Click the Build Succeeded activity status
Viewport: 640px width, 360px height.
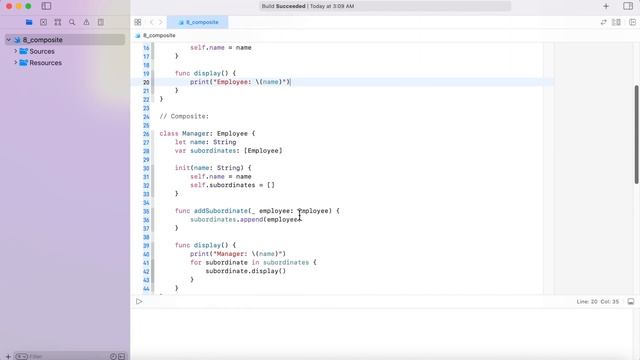pyautogui.click(x=308, y=6)
